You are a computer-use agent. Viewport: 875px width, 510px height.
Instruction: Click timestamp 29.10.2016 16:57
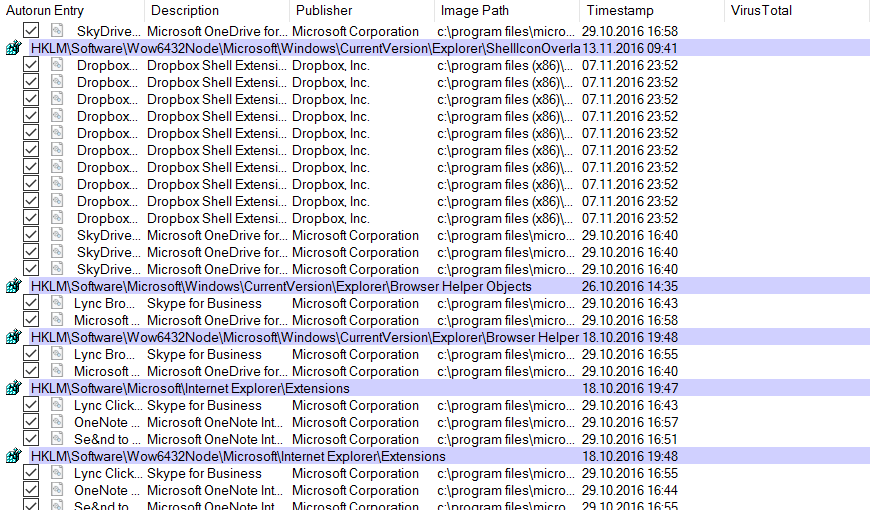(x=630, y=422)
